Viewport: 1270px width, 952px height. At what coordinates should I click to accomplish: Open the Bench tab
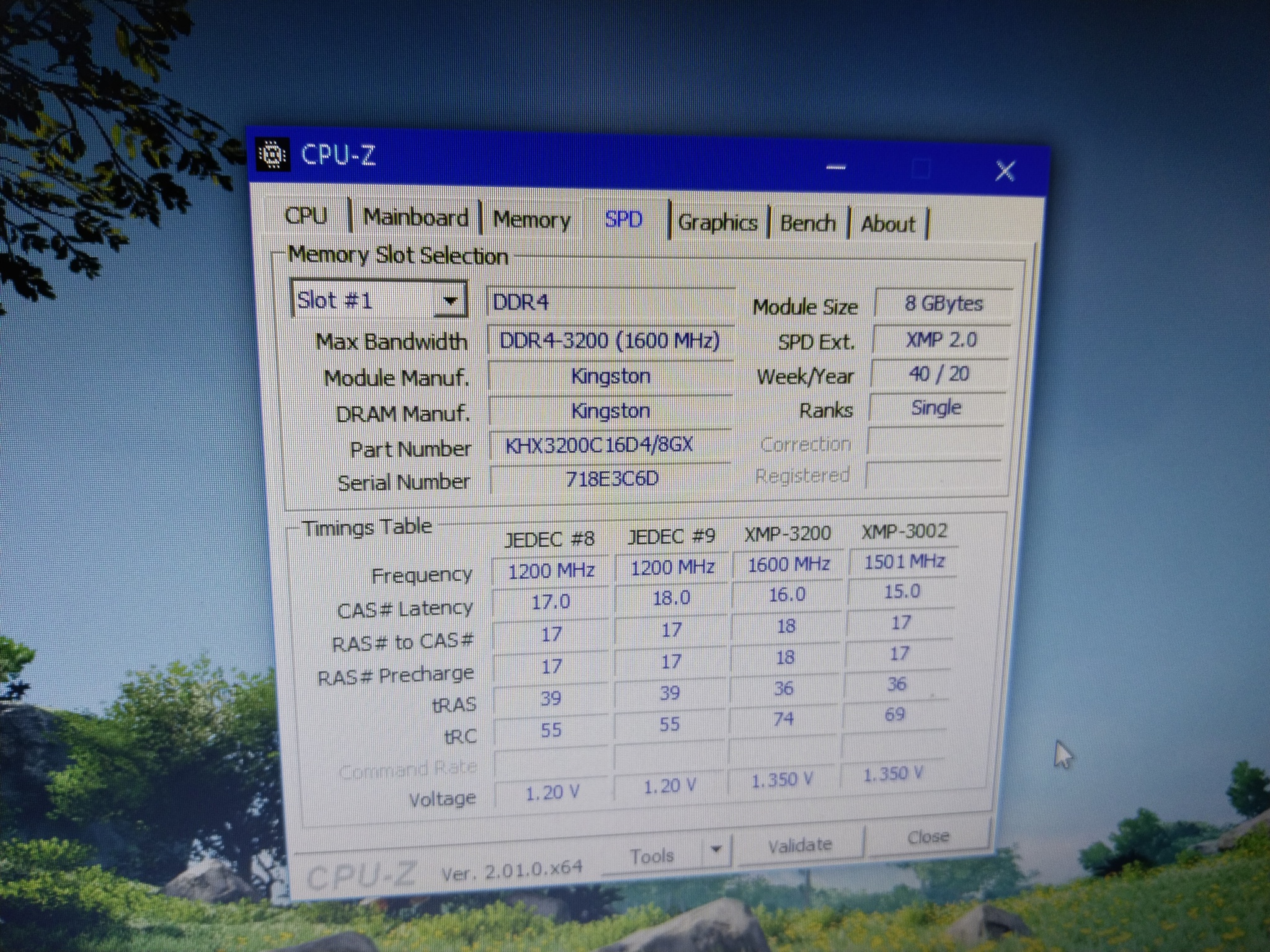point(807,223)
